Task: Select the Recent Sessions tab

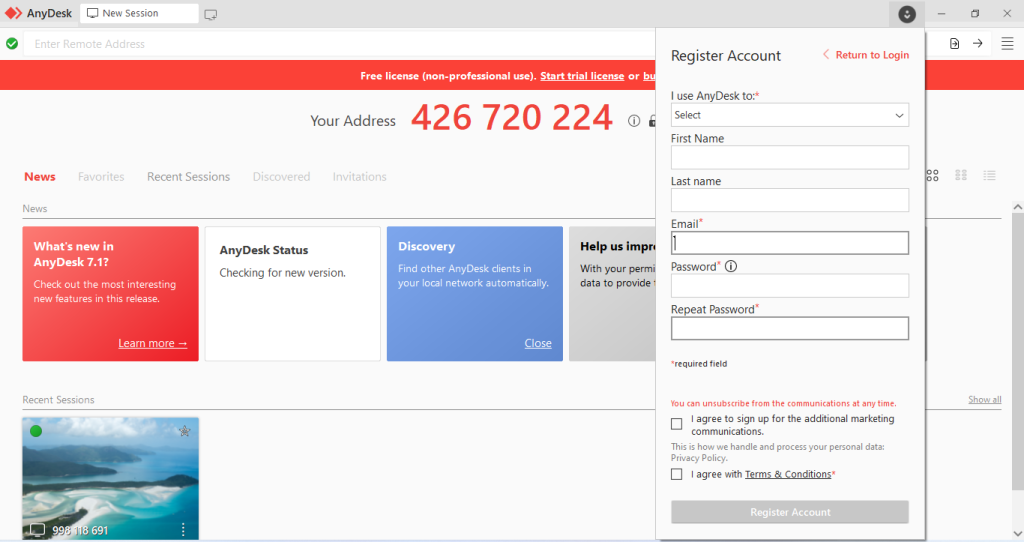Action: click(188, 177)
